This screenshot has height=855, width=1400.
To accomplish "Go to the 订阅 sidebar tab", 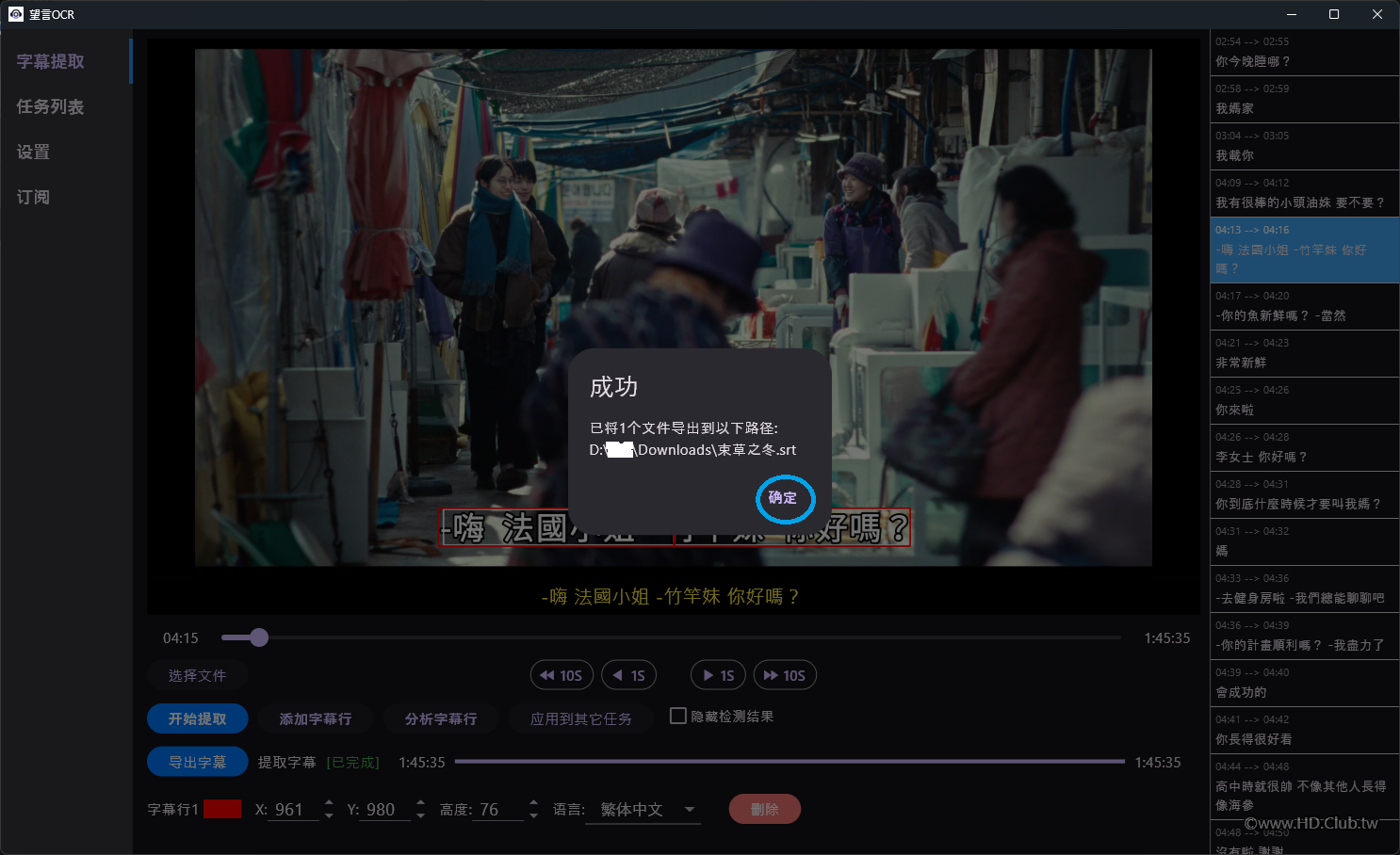I will [x=66, y=197].
